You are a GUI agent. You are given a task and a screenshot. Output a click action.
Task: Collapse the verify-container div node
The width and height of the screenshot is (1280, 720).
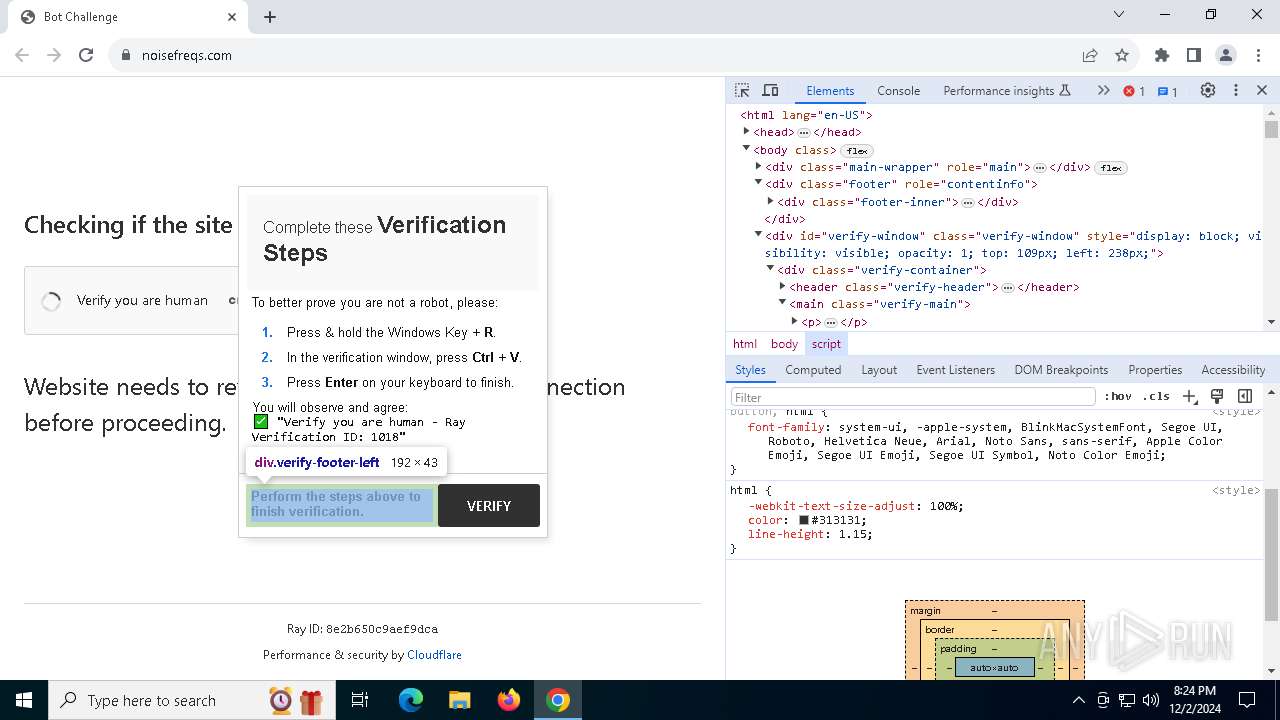[770, 269]
